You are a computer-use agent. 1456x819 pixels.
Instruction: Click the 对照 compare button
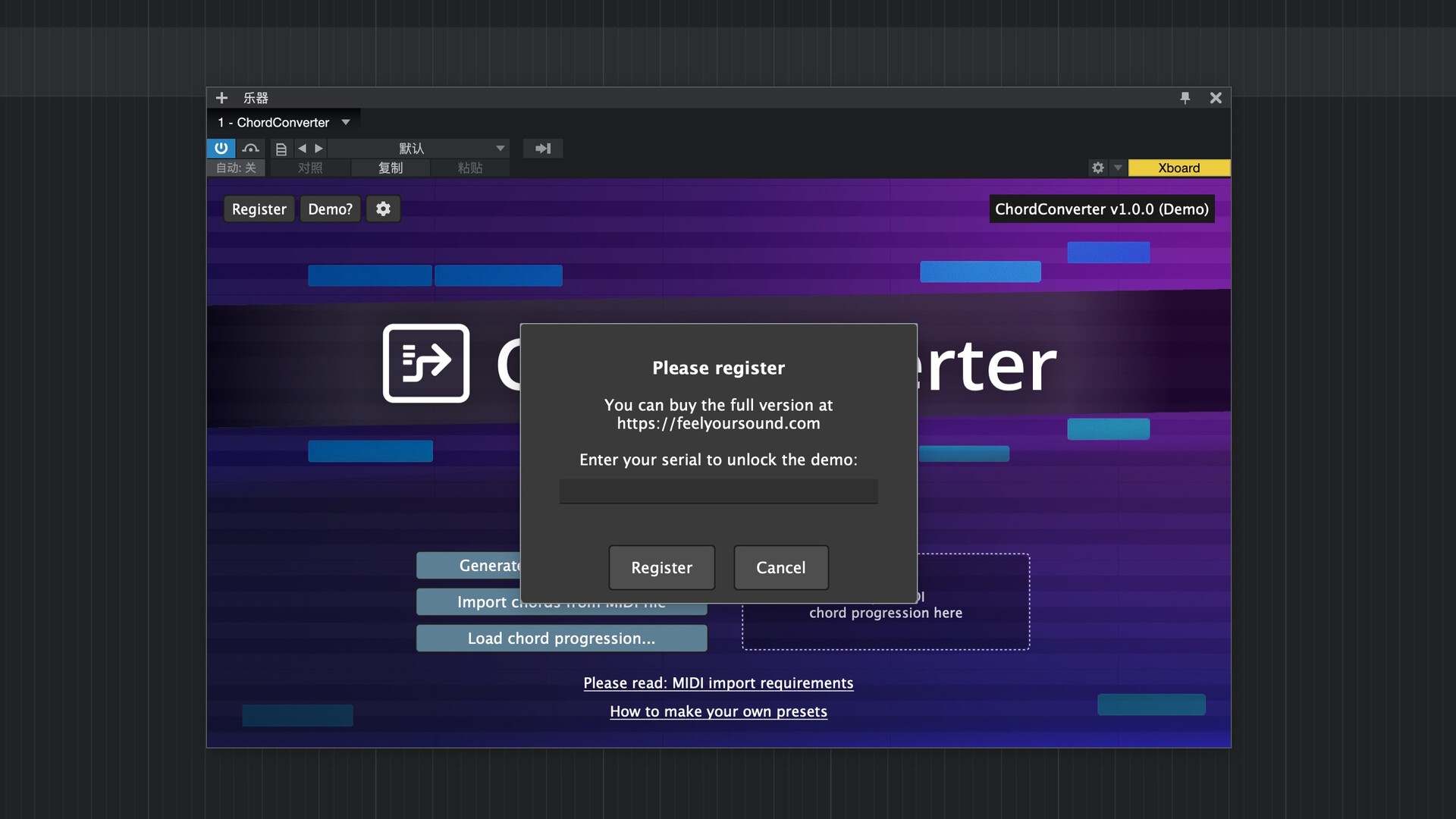tap(310, 168)
